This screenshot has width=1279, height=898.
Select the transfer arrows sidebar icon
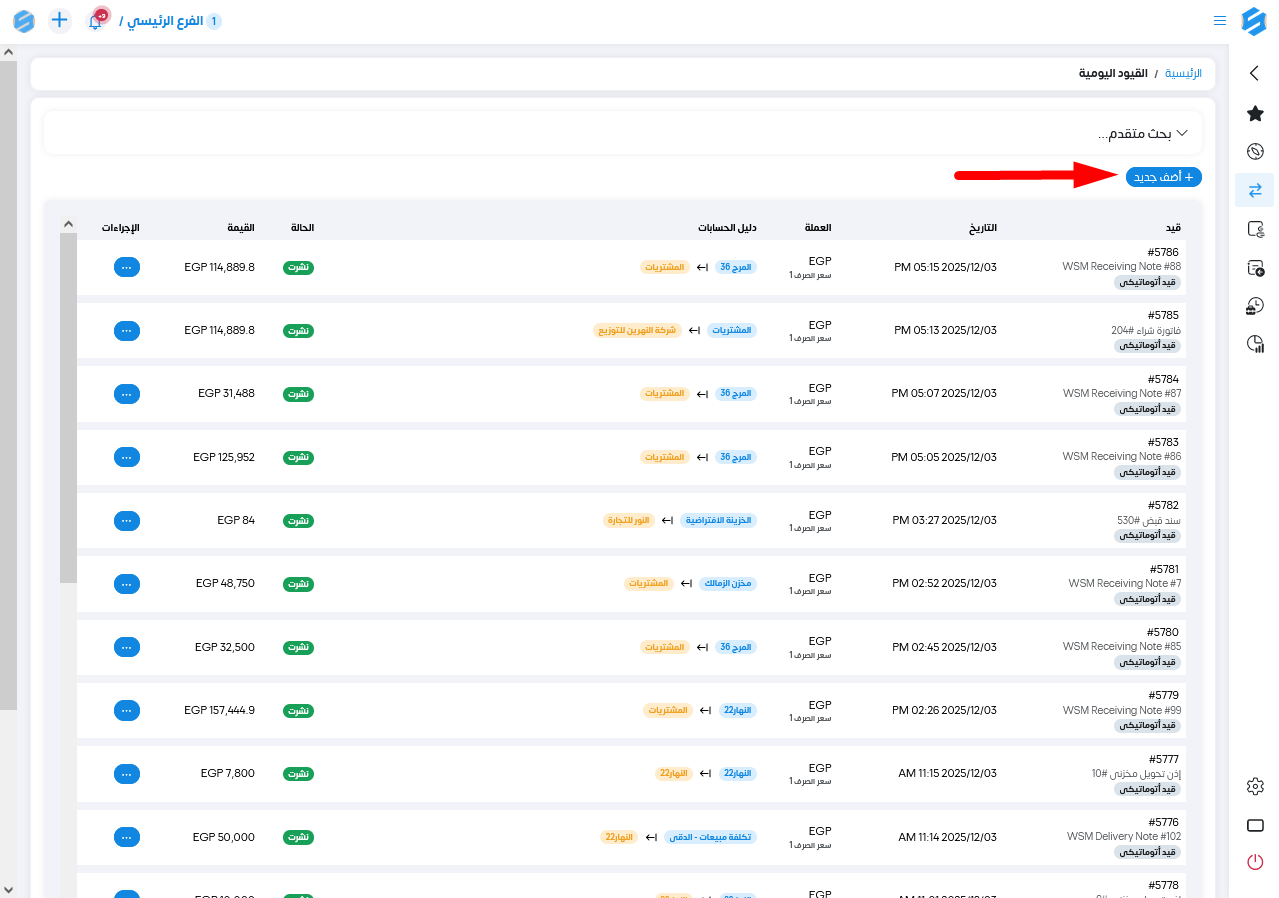click(x=1255, y=190)
